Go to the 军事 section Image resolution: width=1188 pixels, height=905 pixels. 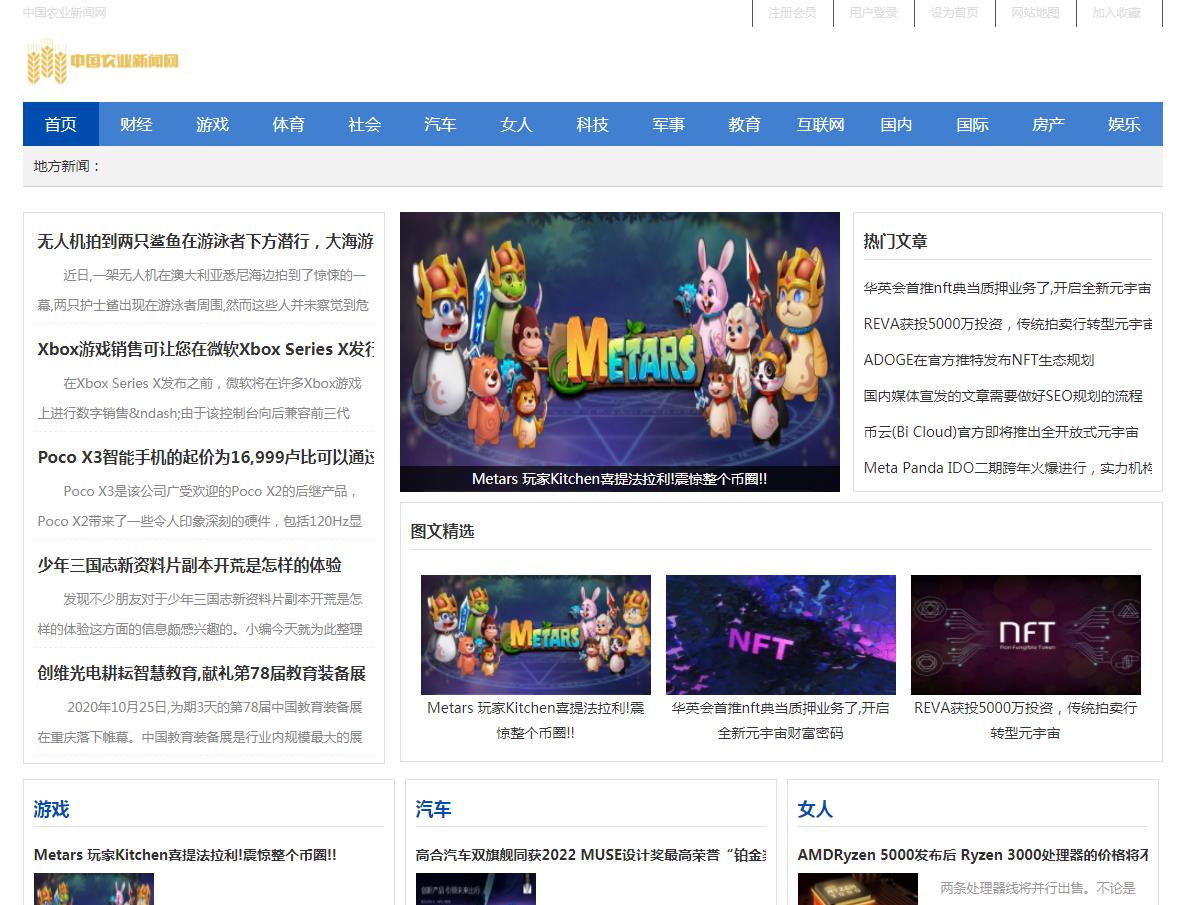[x=668, y=124]
